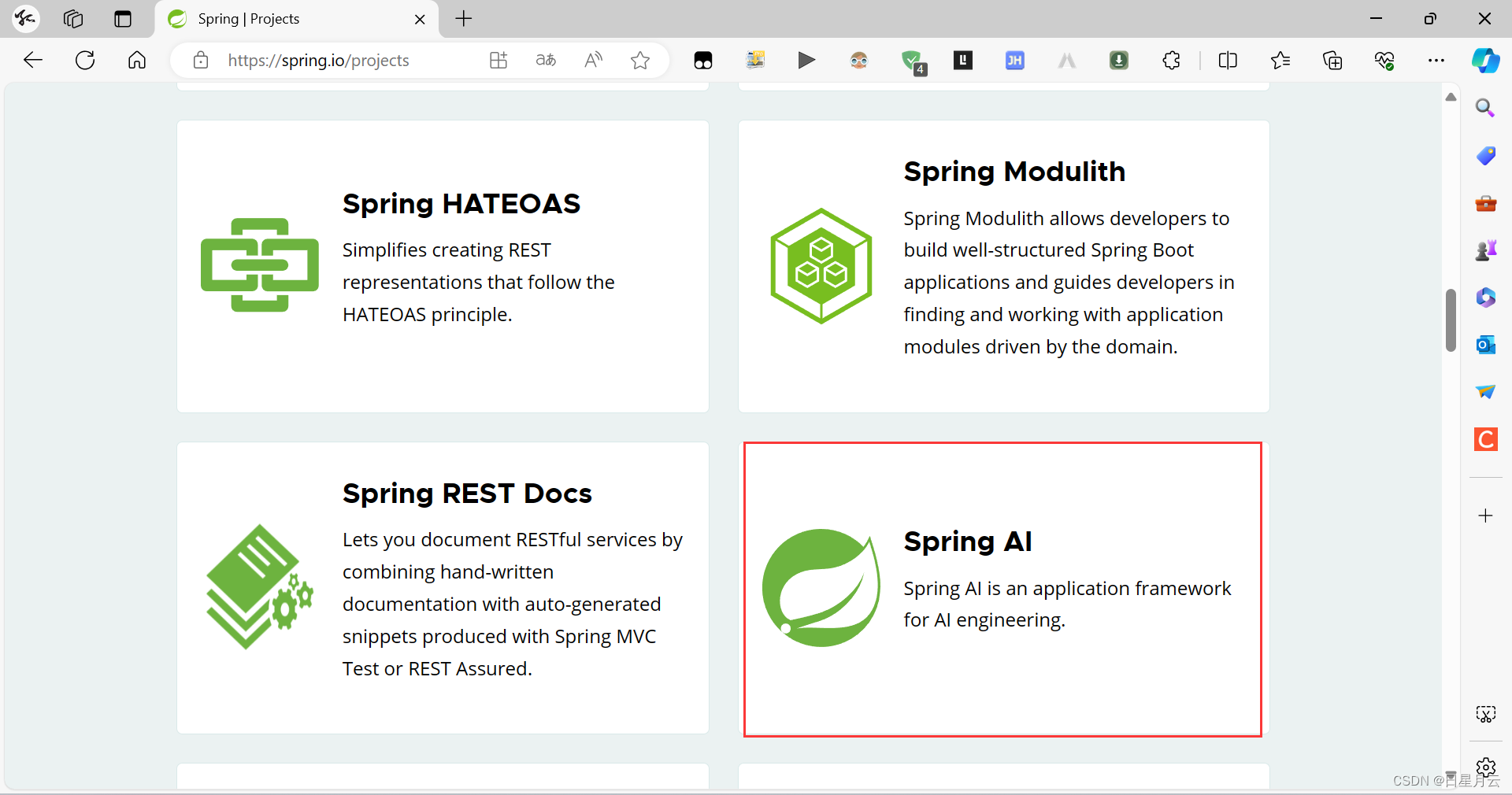This screenshot has width=1512, height=795.
Task: Open the orange C sidebar app
Action: point(1485,439)
